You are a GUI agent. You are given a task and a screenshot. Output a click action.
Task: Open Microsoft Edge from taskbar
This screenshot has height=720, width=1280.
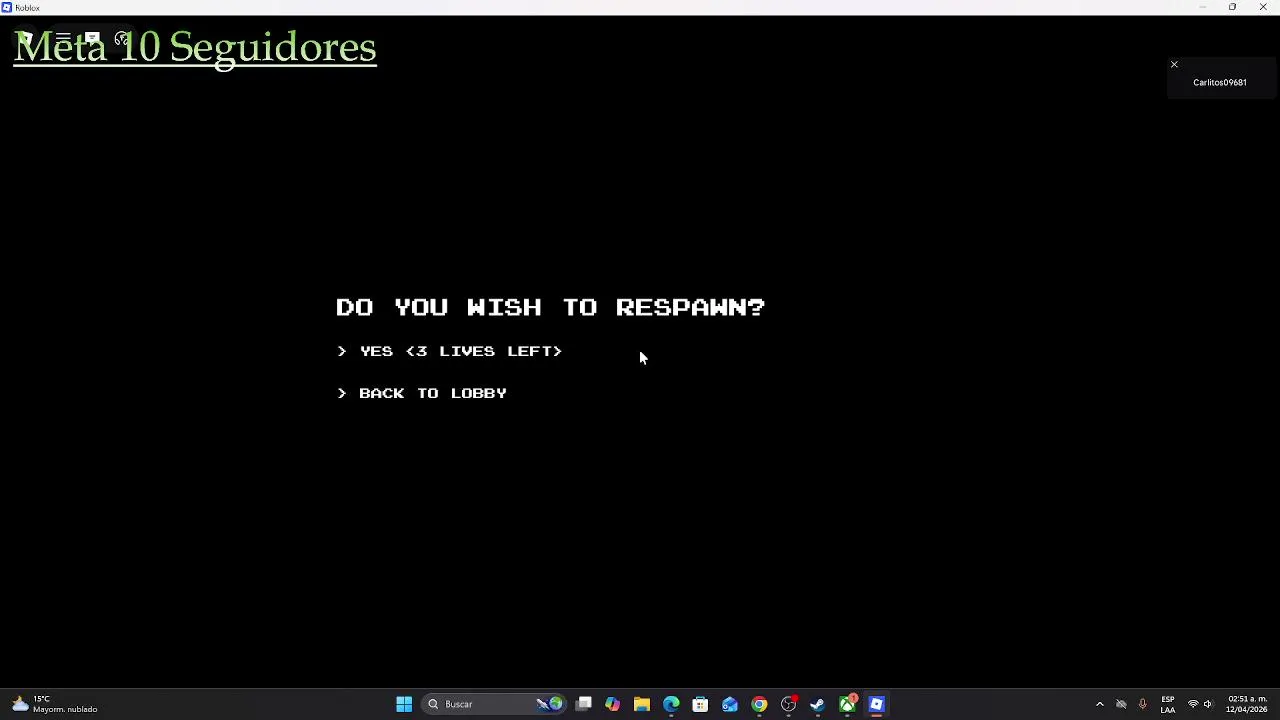click(671, 704)
